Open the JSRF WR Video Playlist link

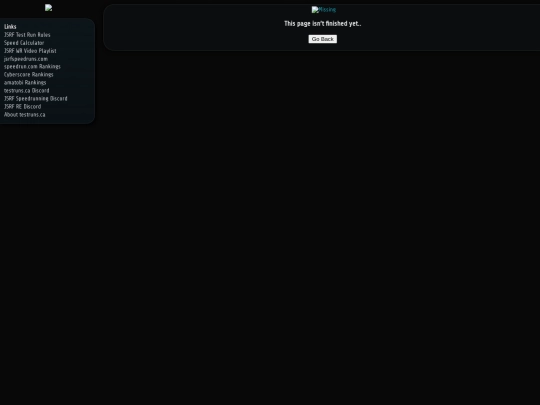(30, 51)
